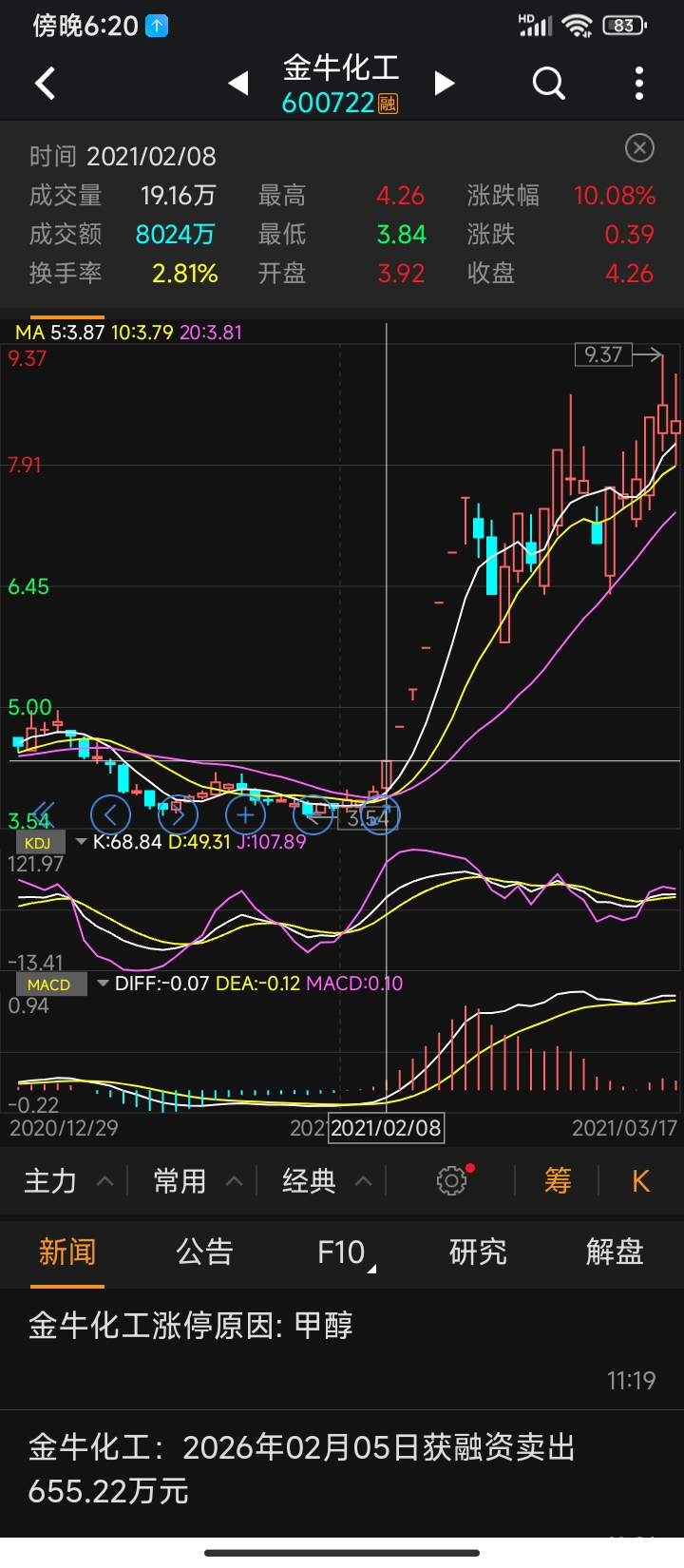Open the F10 tab
This screenshot has height=1568, width=684.
coord(342,1252)
